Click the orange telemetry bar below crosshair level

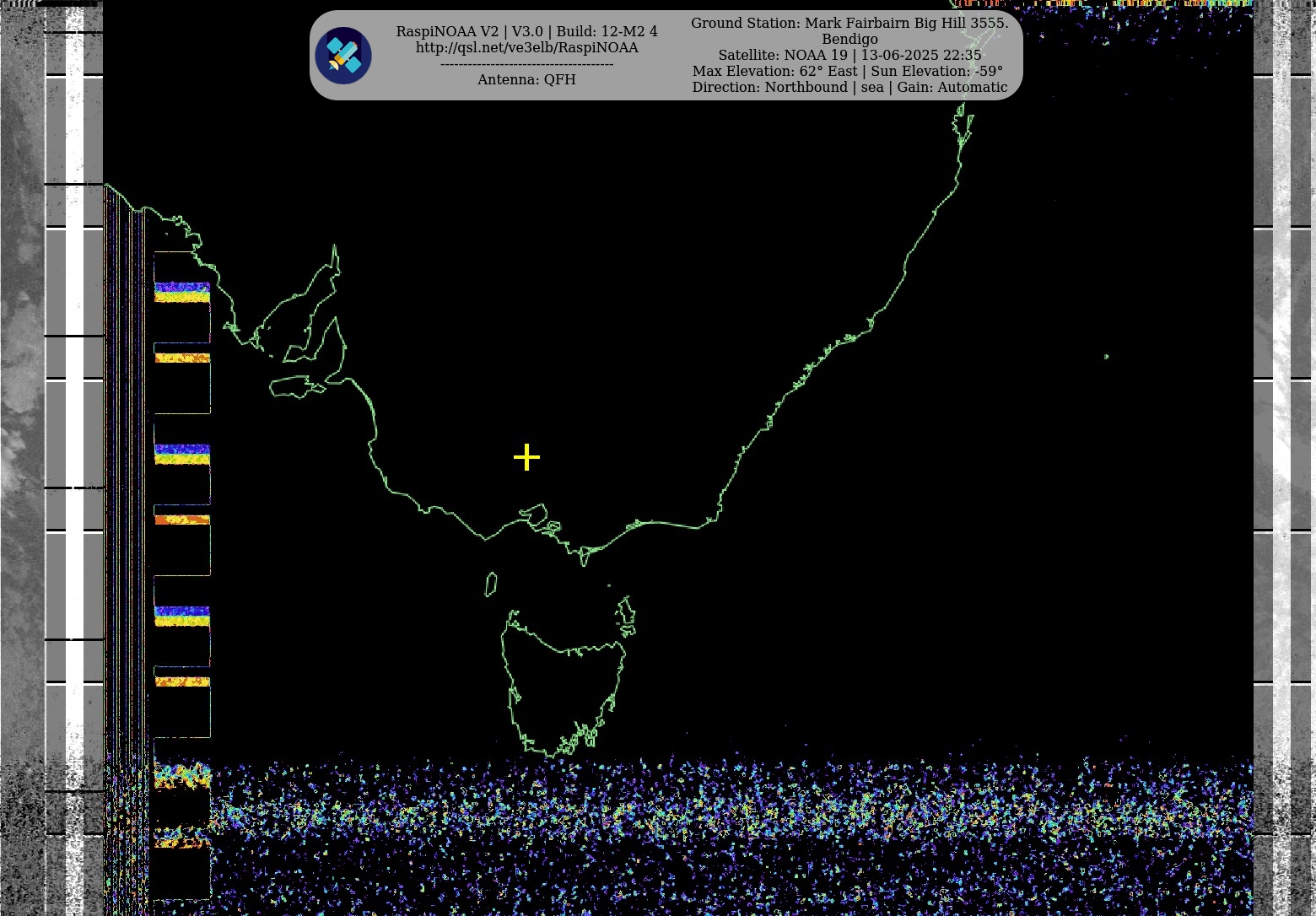(x=181, y=520)
